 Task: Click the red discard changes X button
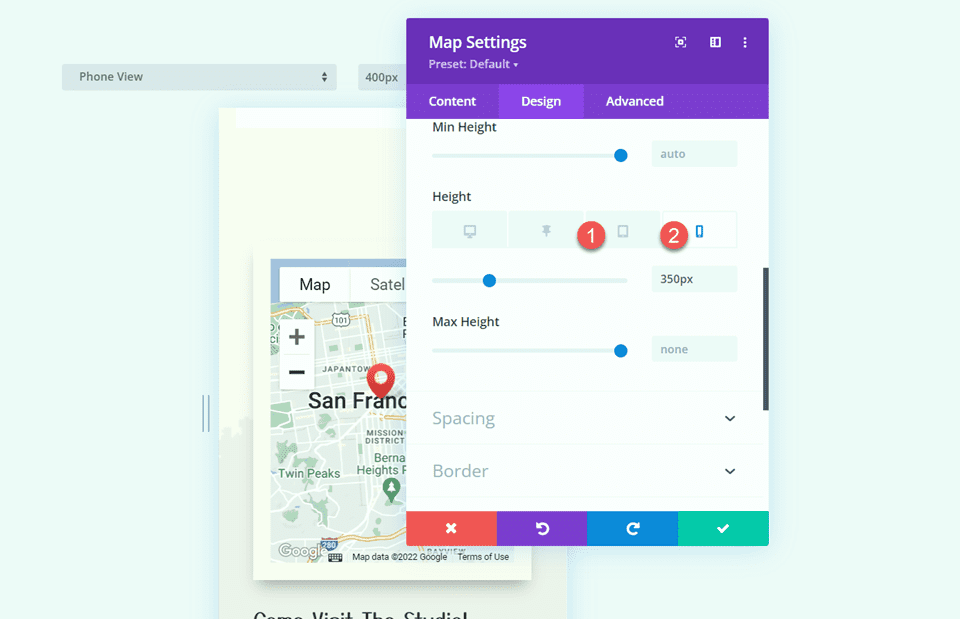[x=451, y=528]
